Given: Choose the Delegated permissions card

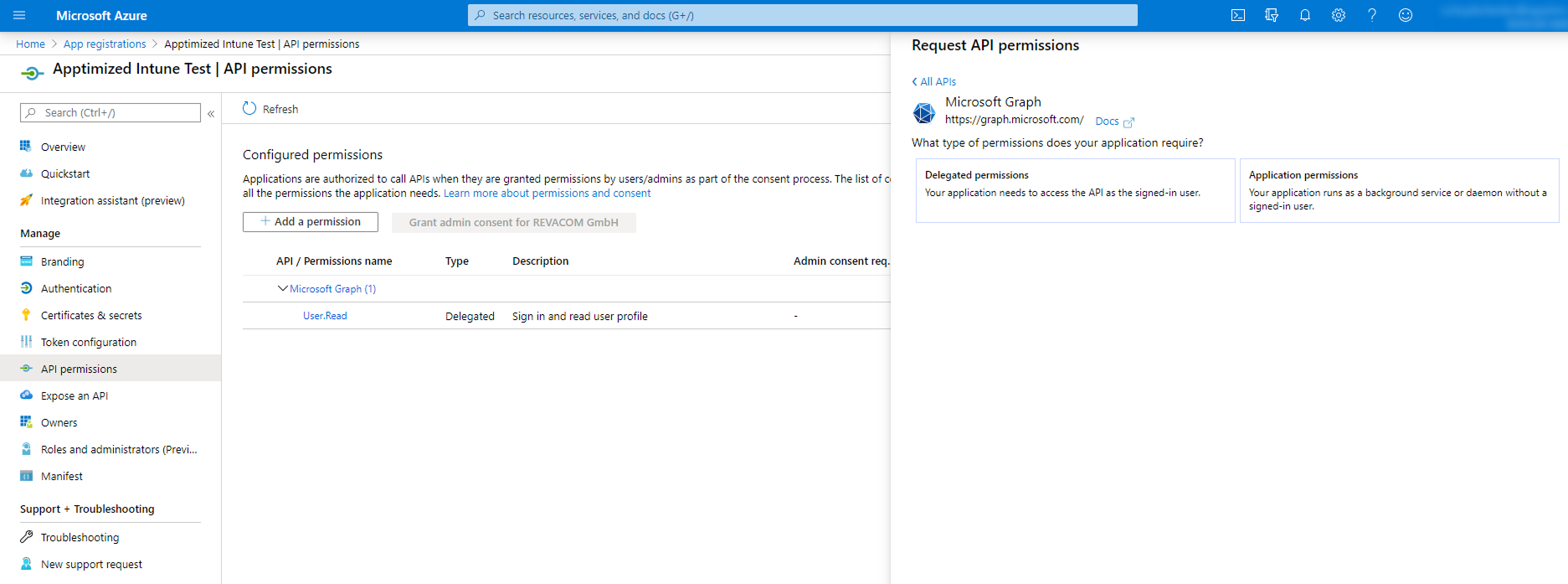Looking at the screenshot, I should click(x=1075, y=190).
